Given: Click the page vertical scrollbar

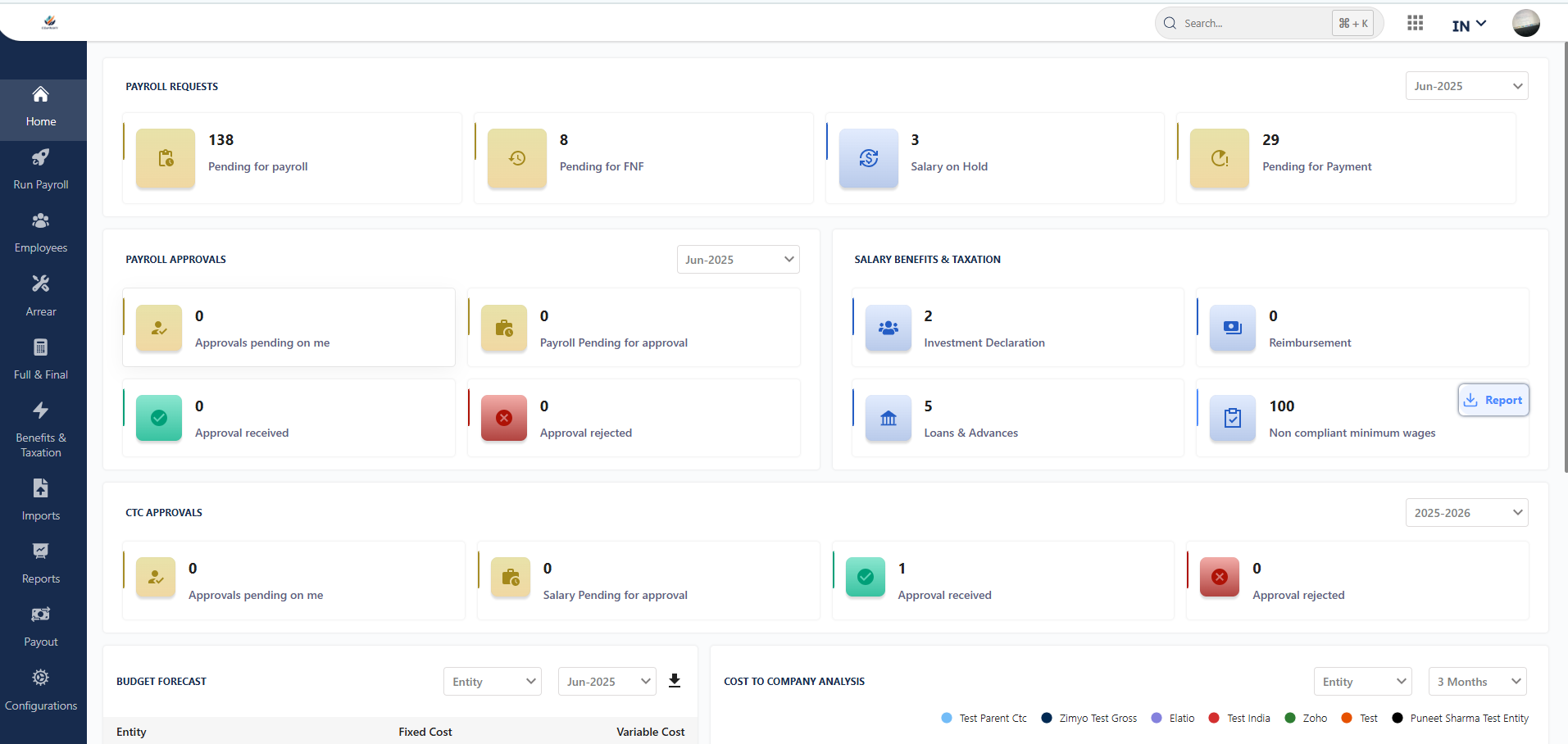Looking at the screenshot, I should pyautogui.click(x=1566, y=256).
